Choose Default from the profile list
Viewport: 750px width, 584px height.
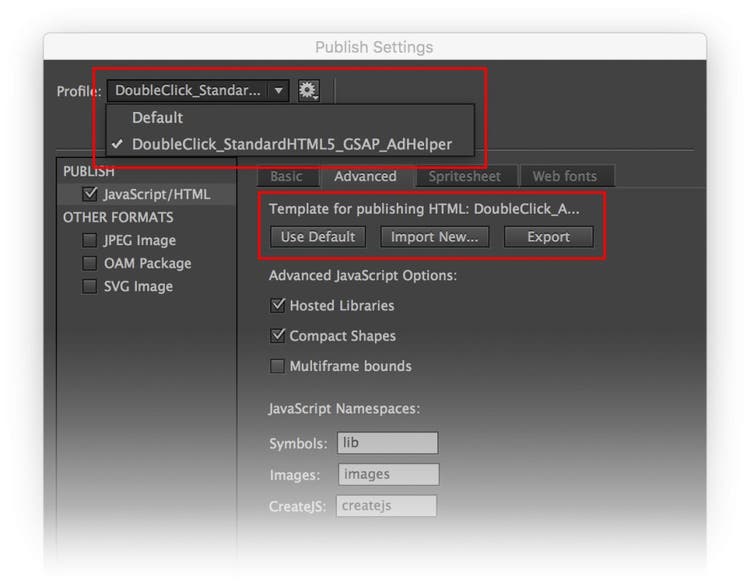pos(157,118)
